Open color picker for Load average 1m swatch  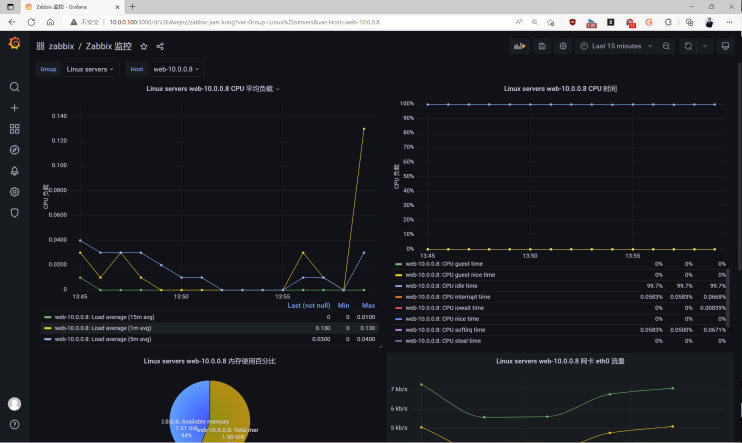click(x=47, y=328)
